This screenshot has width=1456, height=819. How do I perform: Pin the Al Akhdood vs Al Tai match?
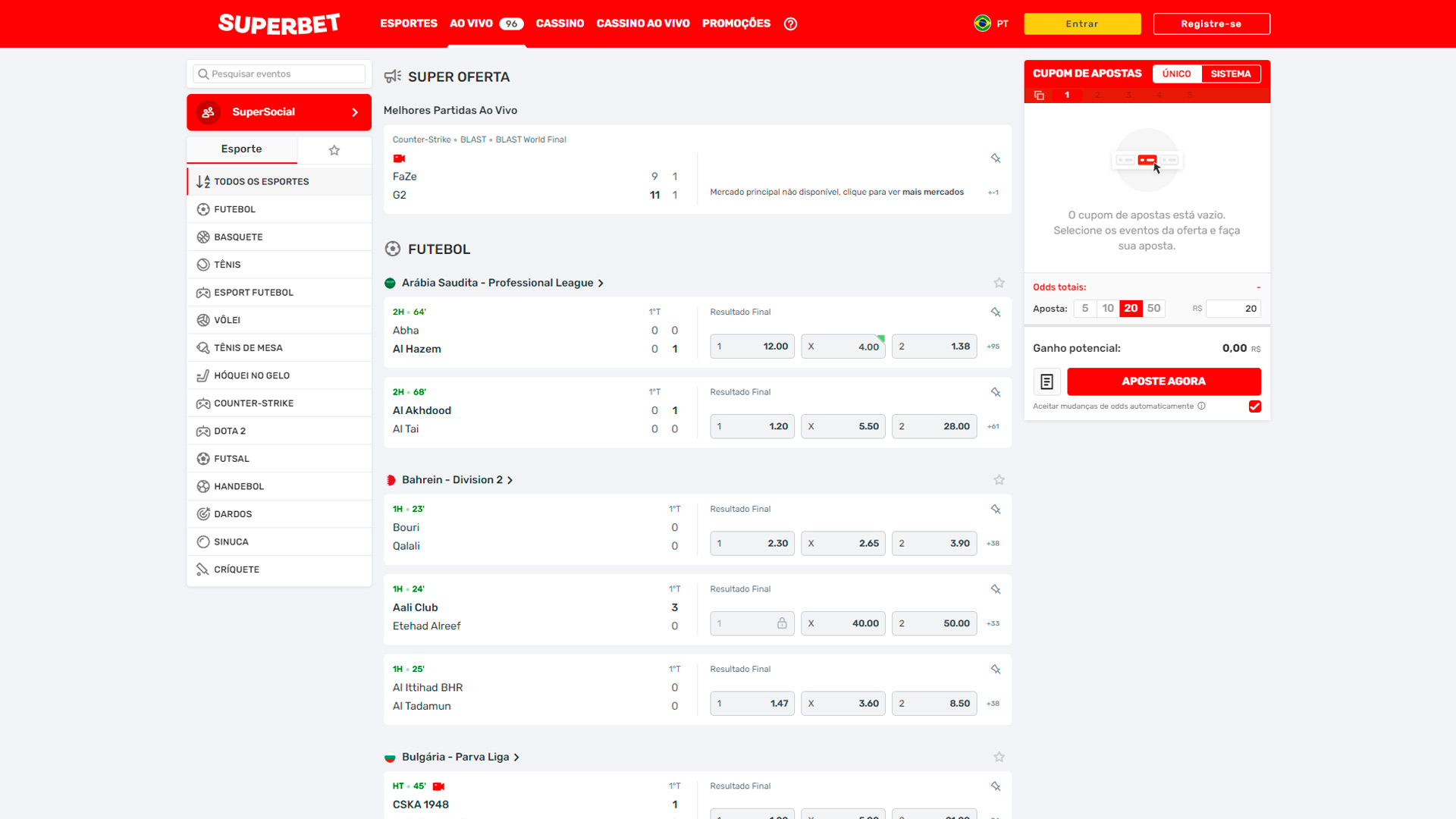coord(996,392)
